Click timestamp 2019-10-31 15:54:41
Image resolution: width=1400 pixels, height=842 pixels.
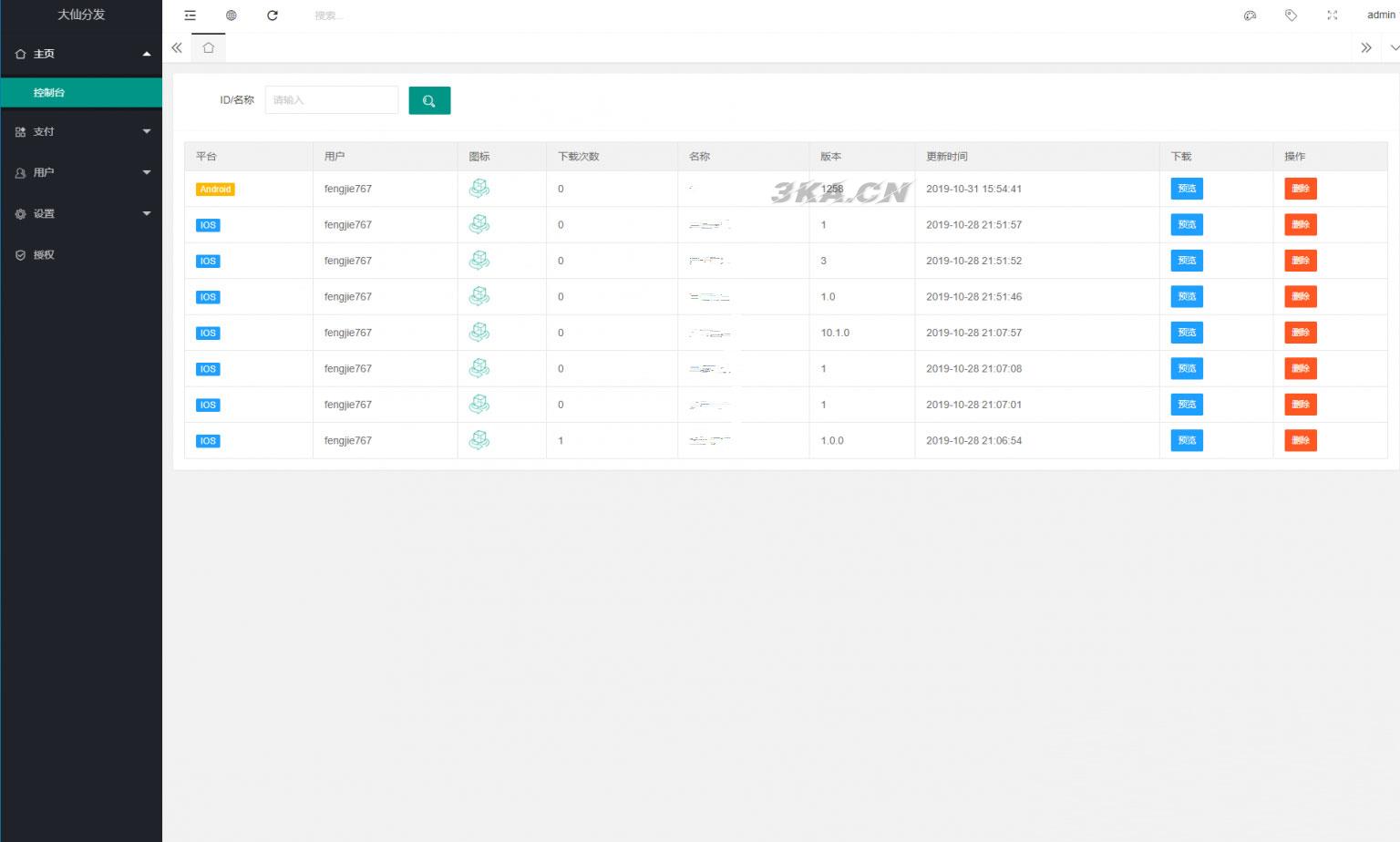[x=973, y=189]
